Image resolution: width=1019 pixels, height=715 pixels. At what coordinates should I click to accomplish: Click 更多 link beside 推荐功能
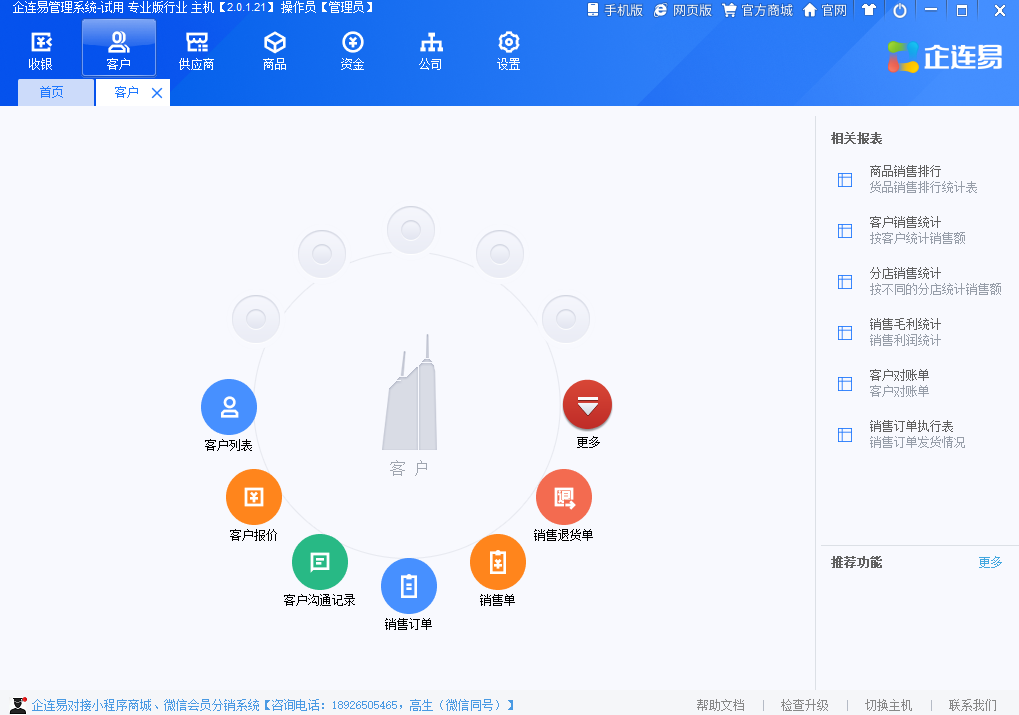[990, 562]
